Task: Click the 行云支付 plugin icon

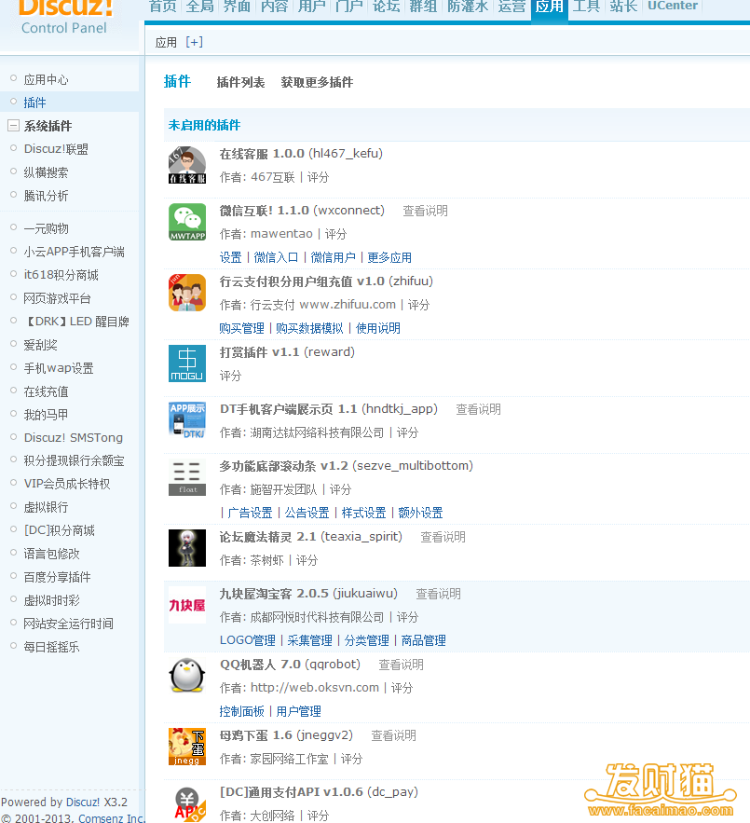Action: coord(187,293)
